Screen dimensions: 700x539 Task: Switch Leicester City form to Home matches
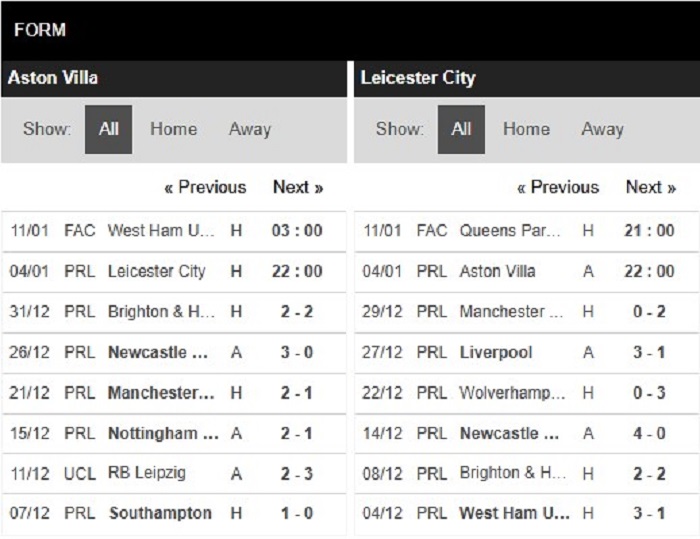(x=526, y=129)
